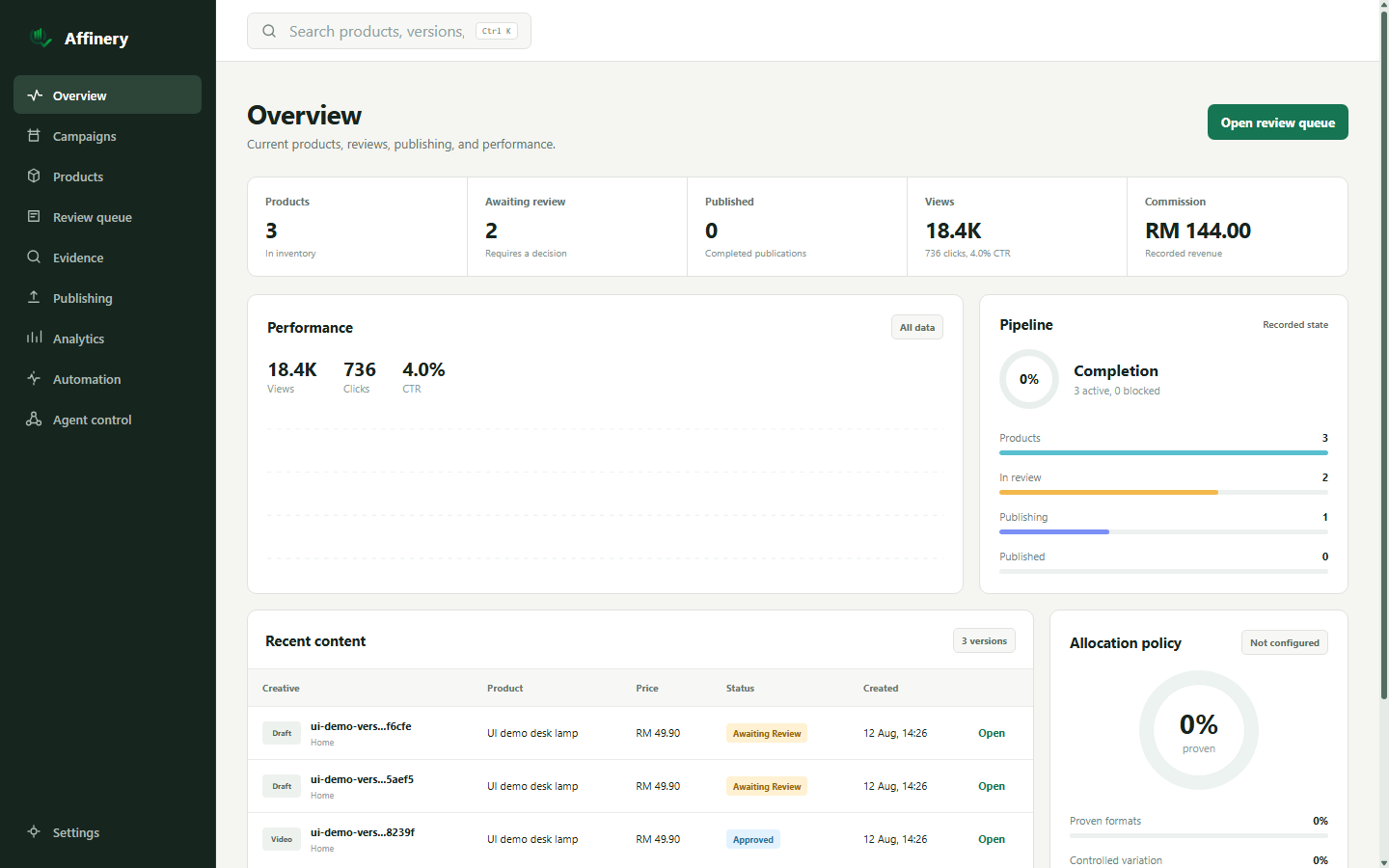Click the Approved status badge
Viewport: 1389px width, 868px height.
(753, 839)
